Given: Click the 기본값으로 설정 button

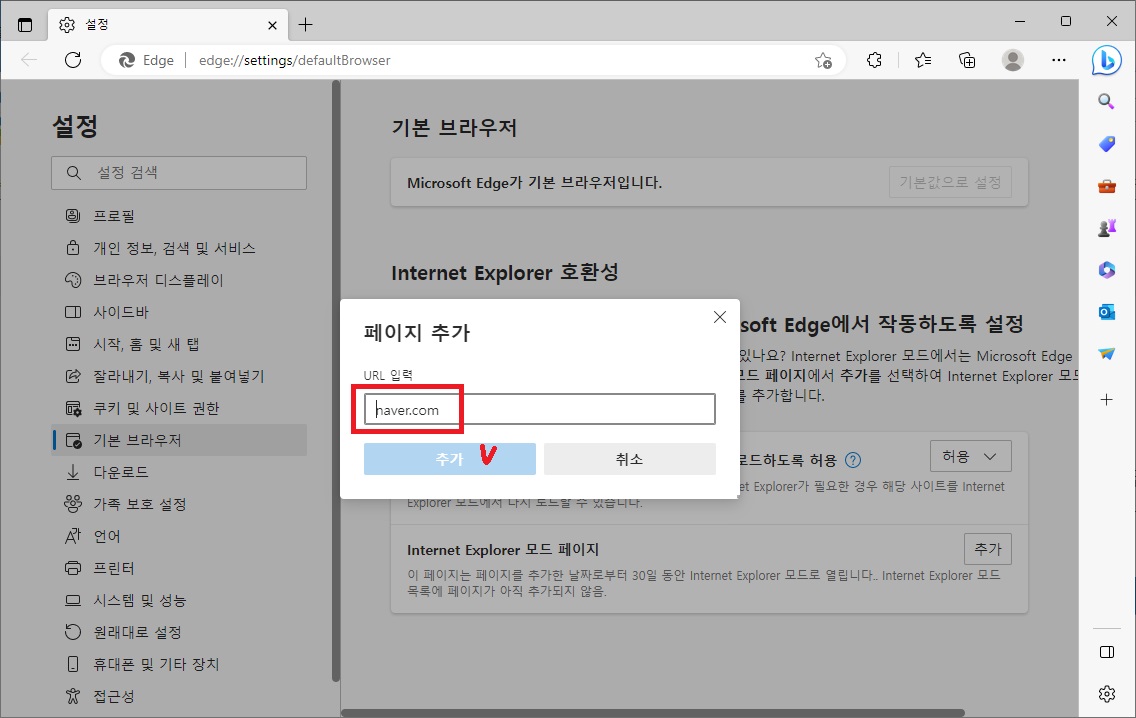Looking at the screenshot, I should tap(950, 182).
